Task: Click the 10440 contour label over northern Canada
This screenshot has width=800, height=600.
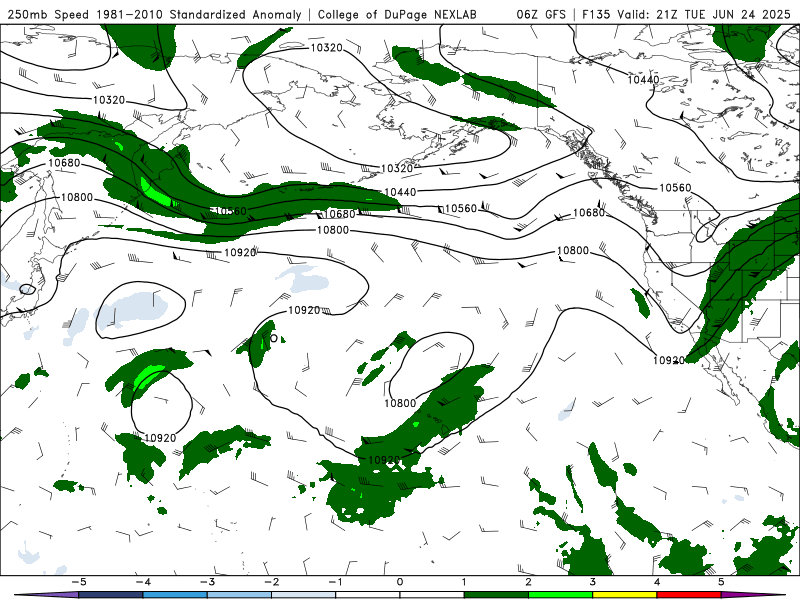Action: click(643, 80)
